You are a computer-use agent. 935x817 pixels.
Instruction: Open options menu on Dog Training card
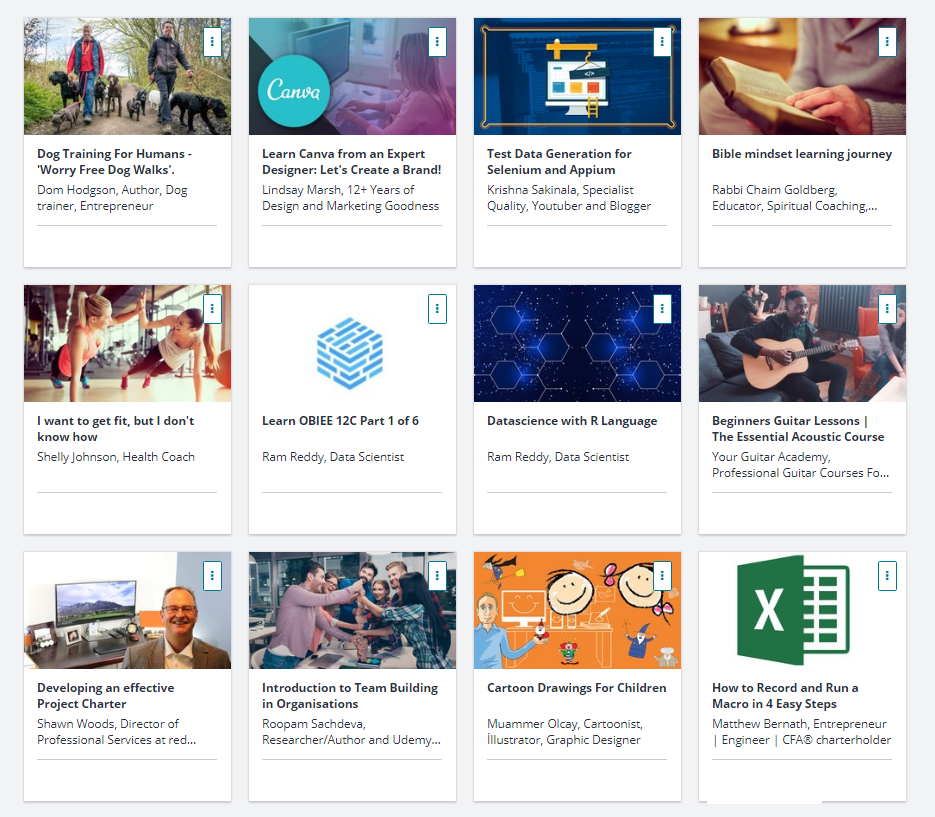click(x=212, y=42)
